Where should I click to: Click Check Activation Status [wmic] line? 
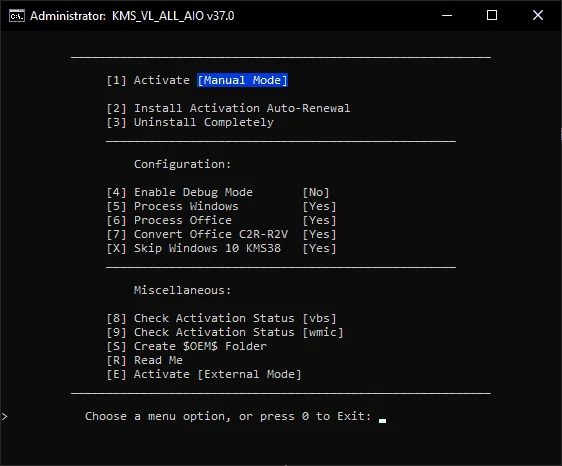pyautogui.click(x=225, y=332)
